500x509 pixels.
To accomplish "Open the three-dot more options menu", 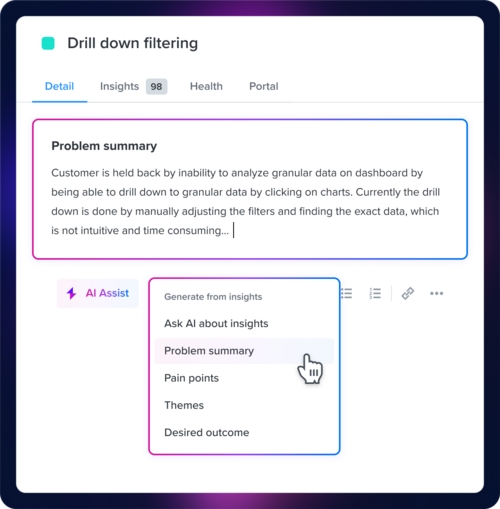I will (x=436, y=293).
